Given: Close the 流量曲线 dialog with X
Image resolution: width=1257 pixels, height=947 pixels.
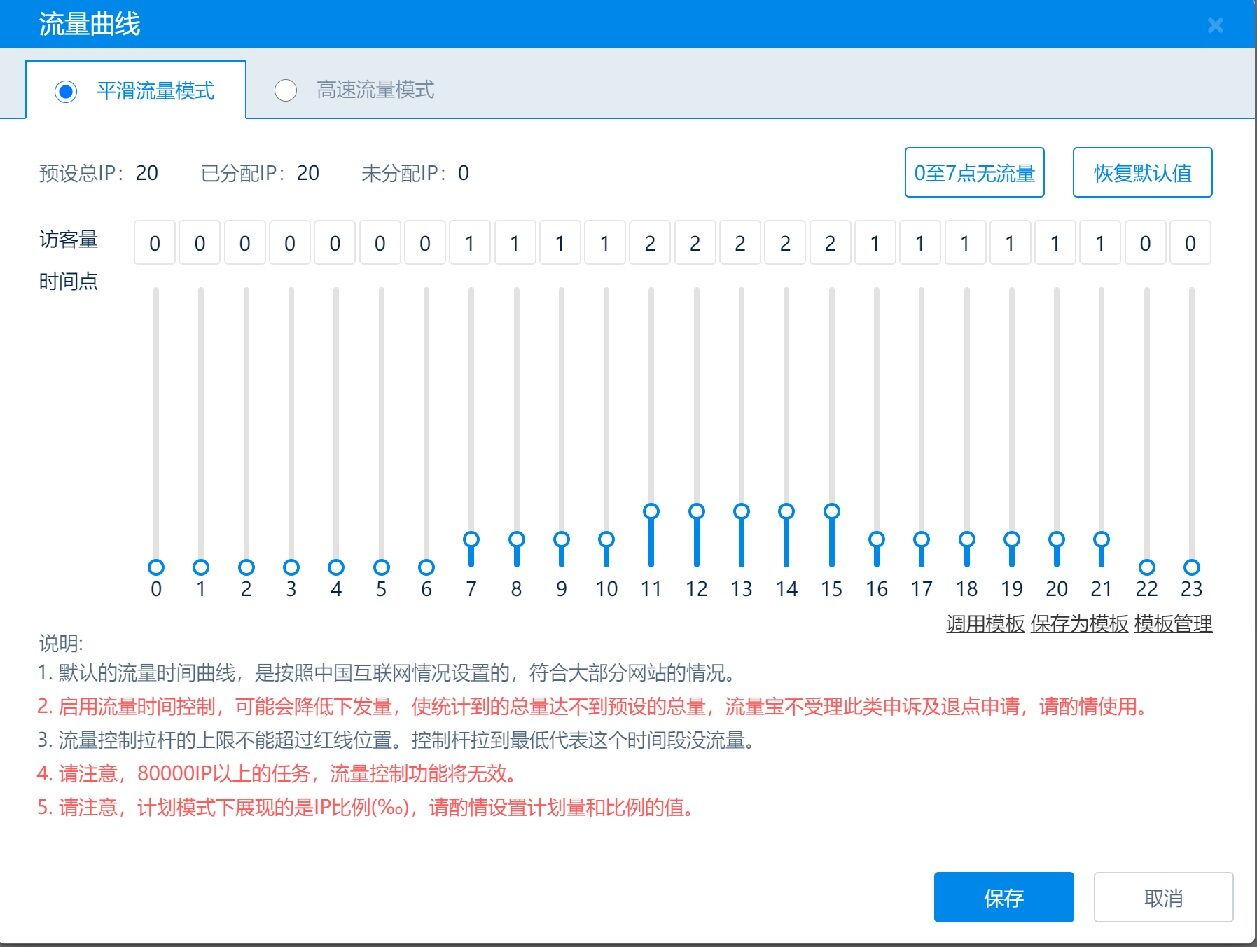Looking at the screenshot, I should click(1215, 26).
